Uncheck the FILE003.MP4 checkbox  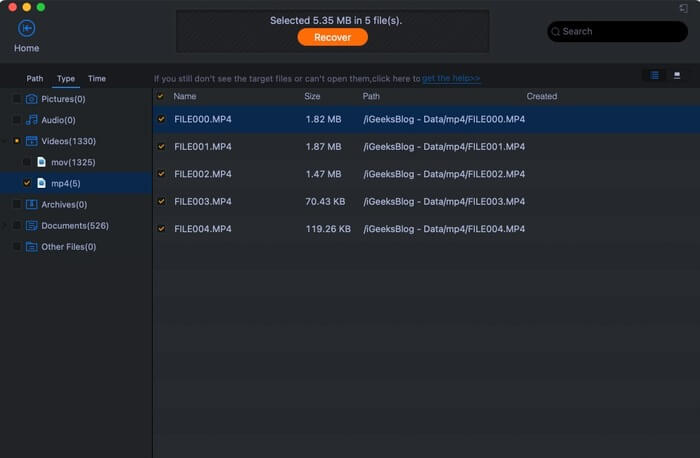[161, 201]
